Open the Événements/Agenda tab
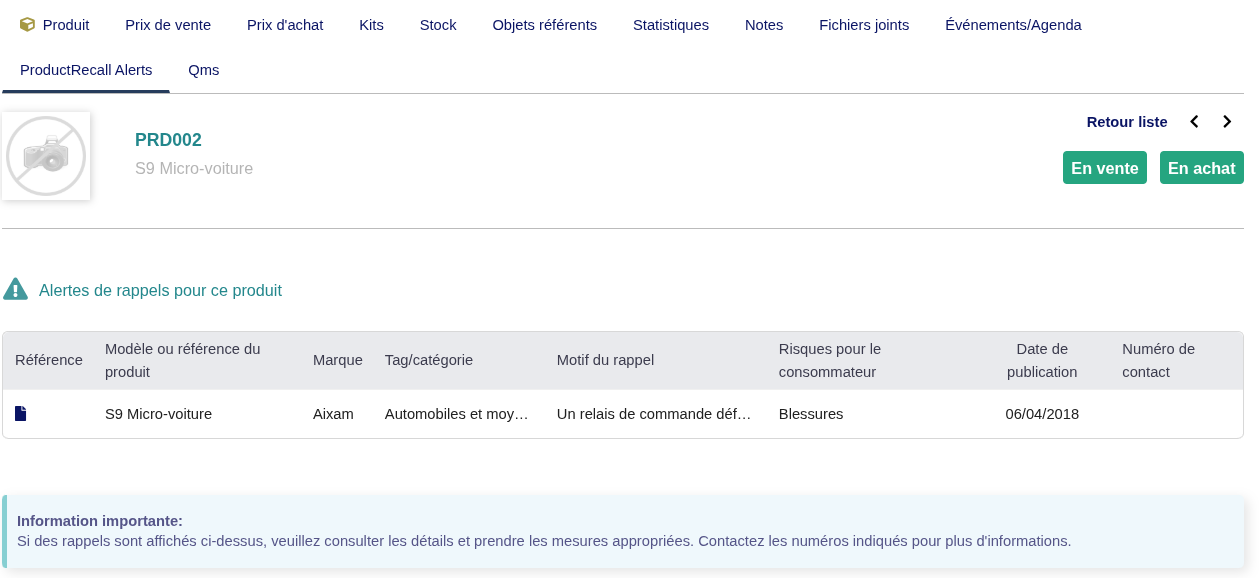The width and height of the screenshot is (1259, 578). click(1013, 25)
